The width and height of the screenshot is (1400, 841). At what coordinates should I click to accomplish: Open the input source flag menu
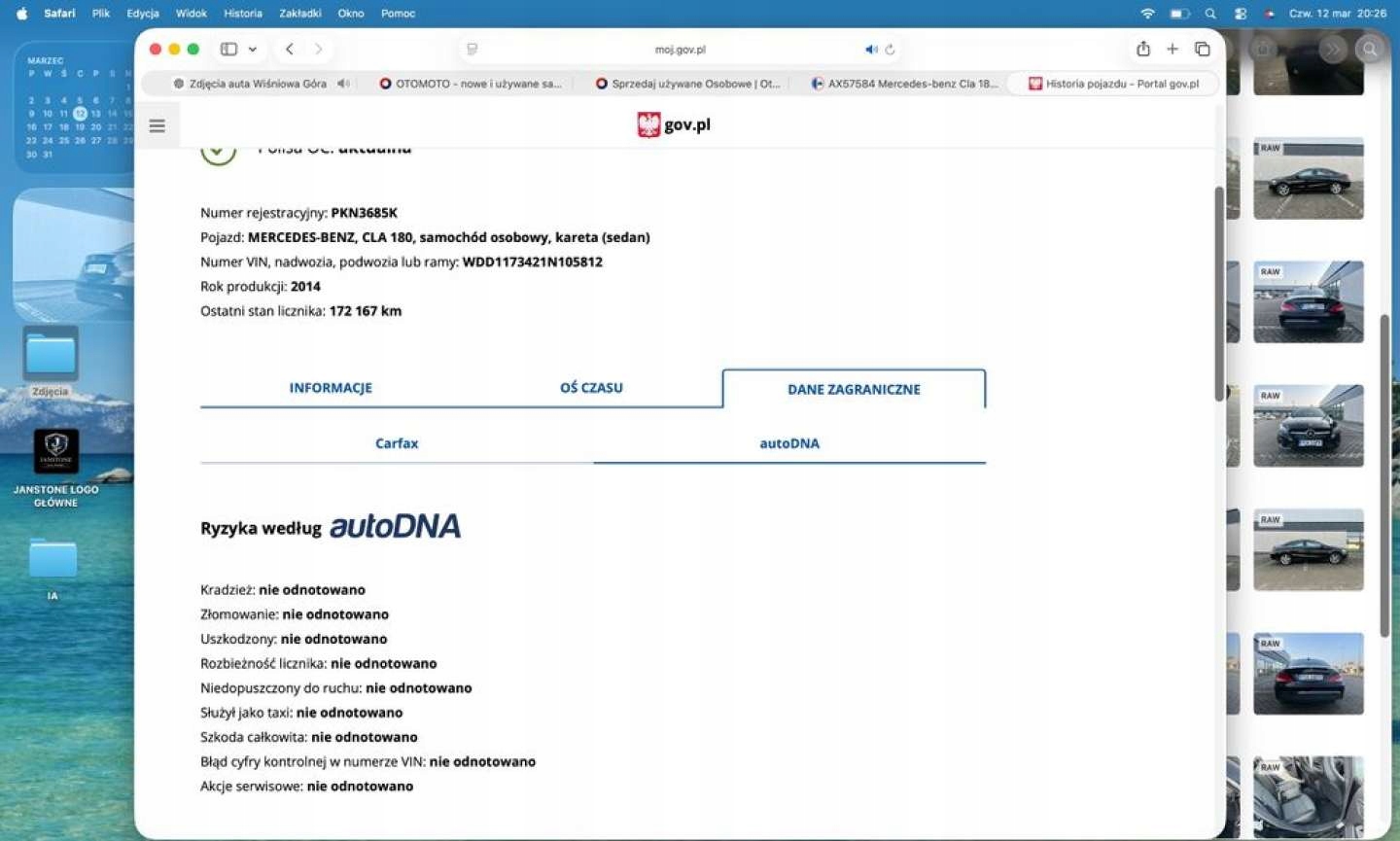coord(1270,14)
